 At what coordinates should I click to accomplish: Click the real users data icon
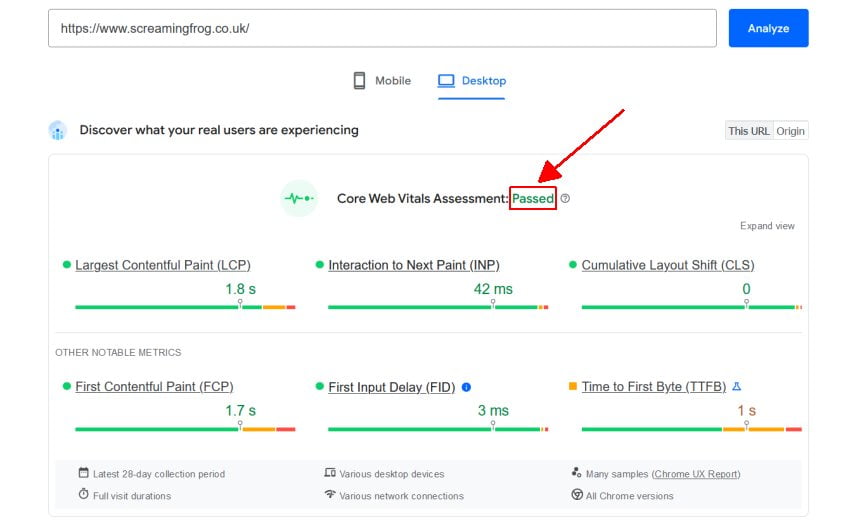pyautogui.click(x=57, y=131)
